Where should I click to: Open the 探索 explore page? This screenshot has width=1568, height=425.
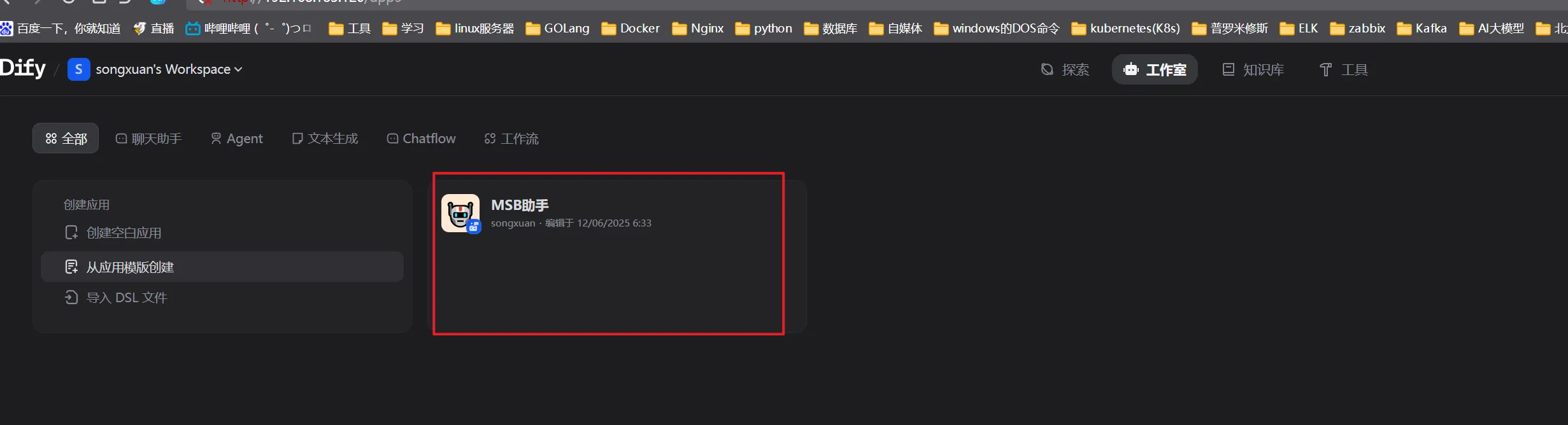coord(1065,69)
